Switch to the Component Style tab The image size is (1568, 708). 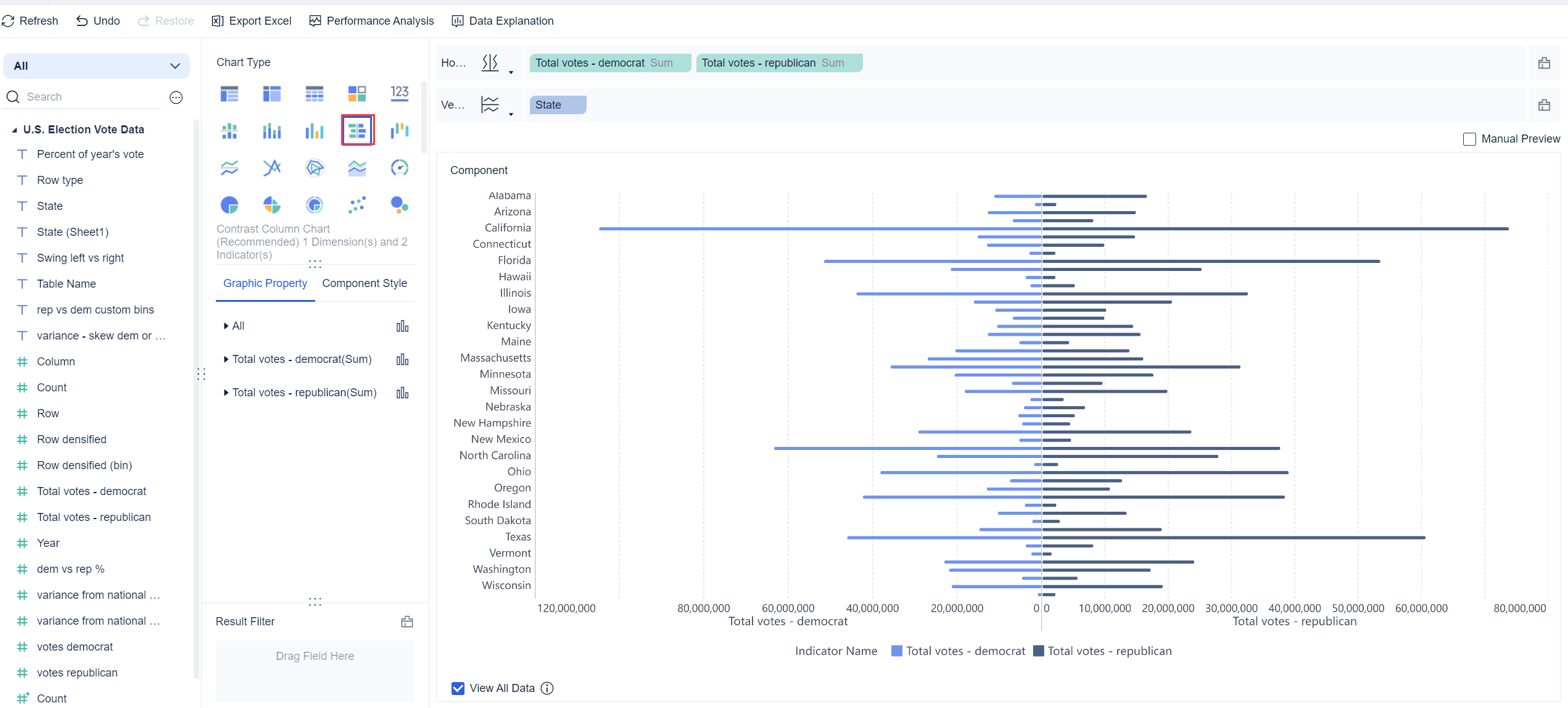click(364, 283)
